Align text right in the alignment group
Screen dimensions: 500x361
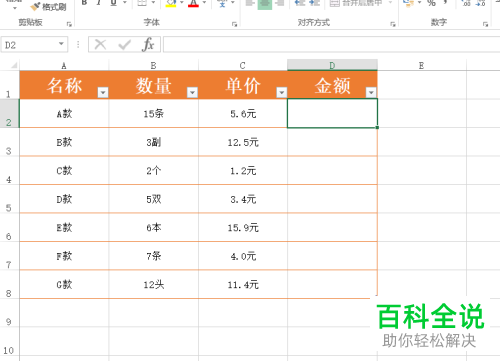click(x=280, y=3)
